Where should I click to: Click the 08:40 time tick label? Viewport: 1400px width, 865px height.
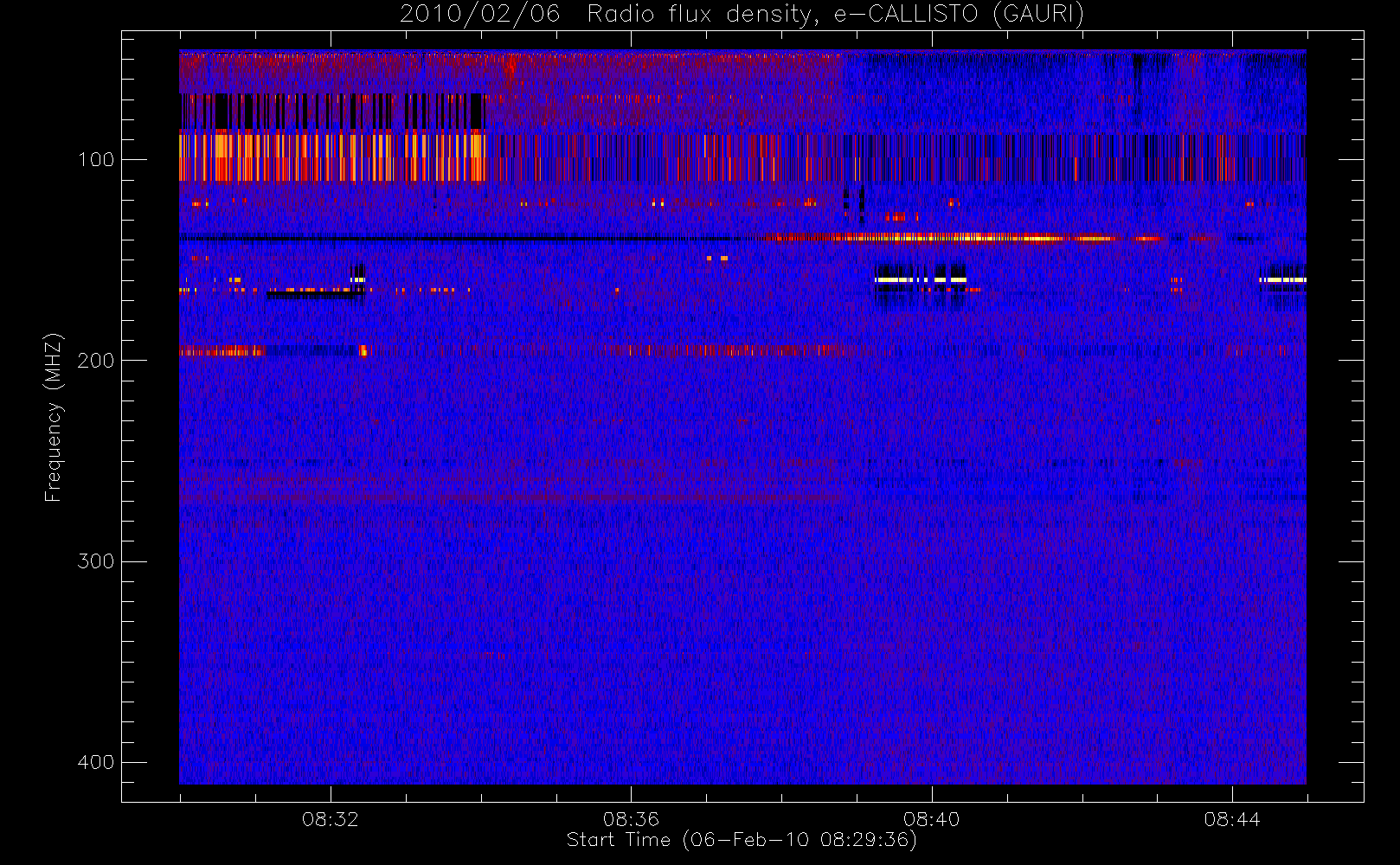click(932, 818)
